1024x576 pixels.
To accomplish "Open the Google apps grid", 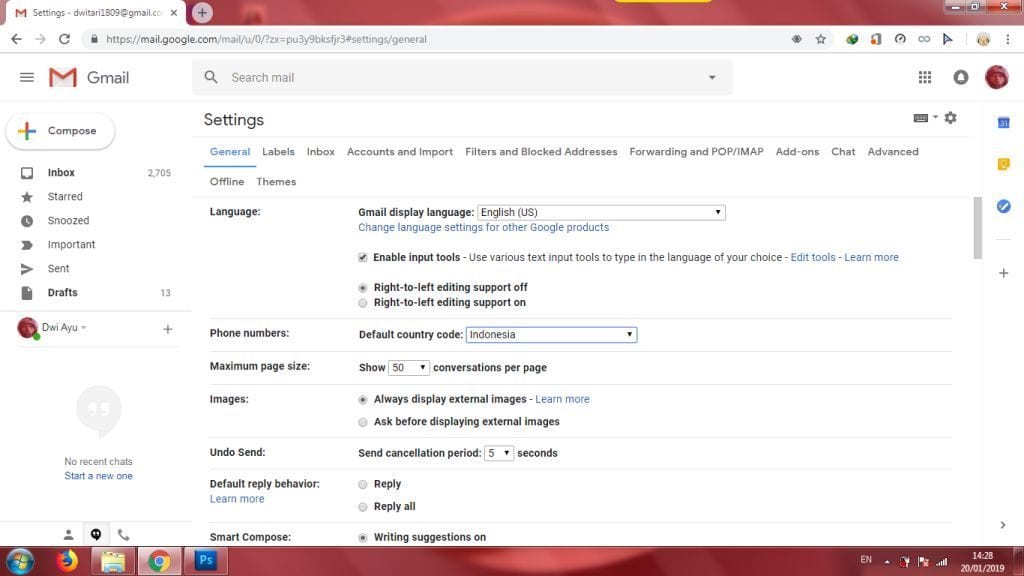I will point(925,77).
